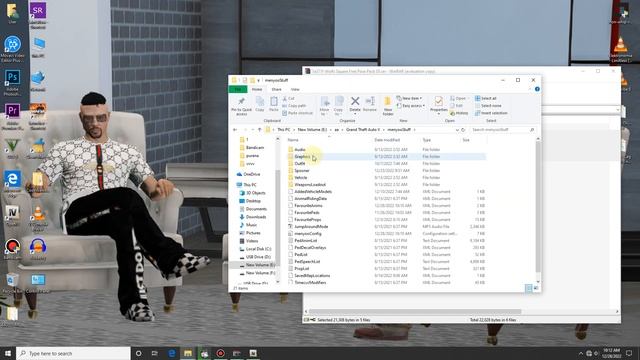Click Select all in the ribbon
This screenshot has height=360, width=640.
click(x=486, y=98)
